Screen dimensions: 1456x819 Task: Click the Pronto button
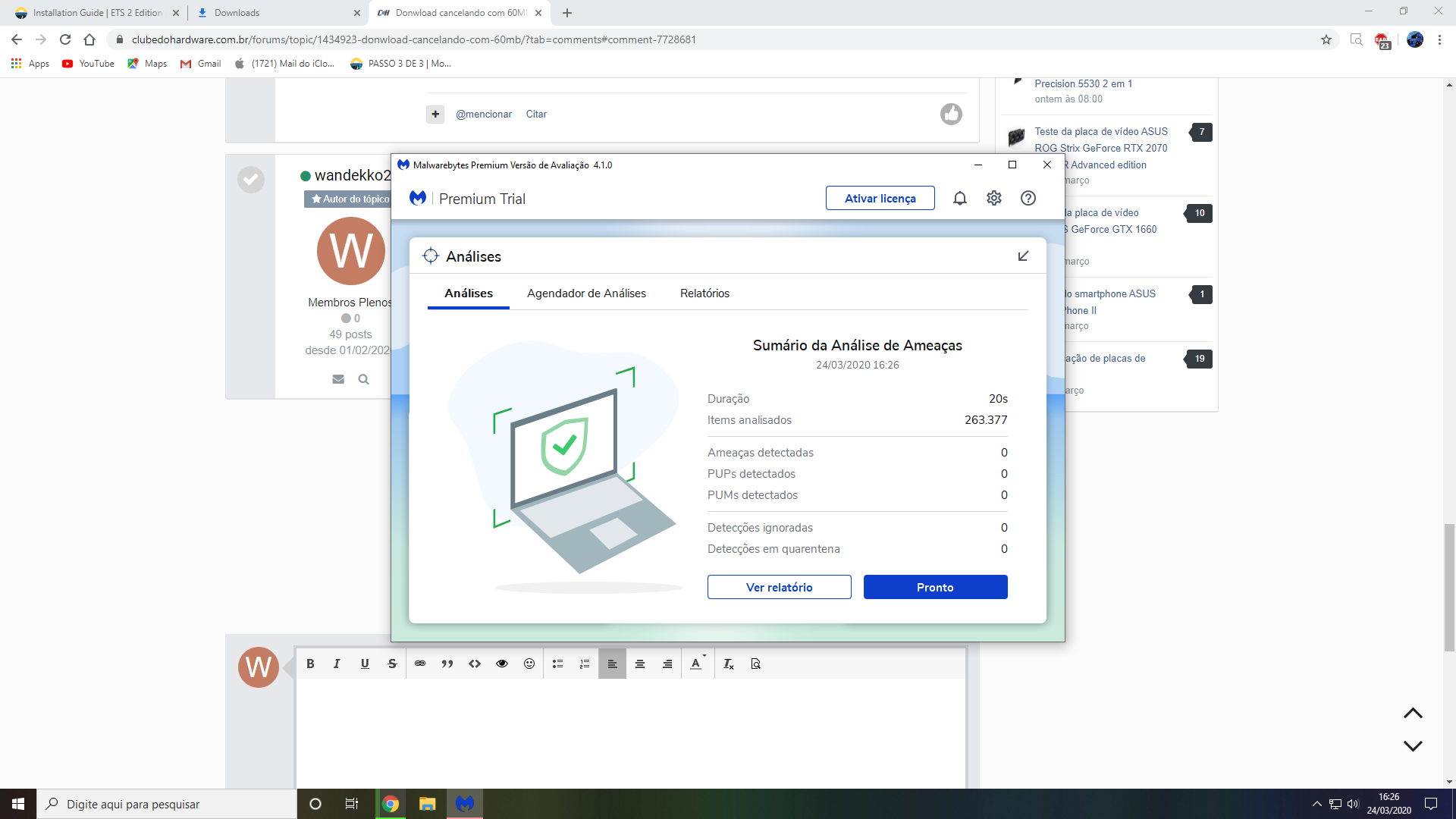click(x=935, y=587)
